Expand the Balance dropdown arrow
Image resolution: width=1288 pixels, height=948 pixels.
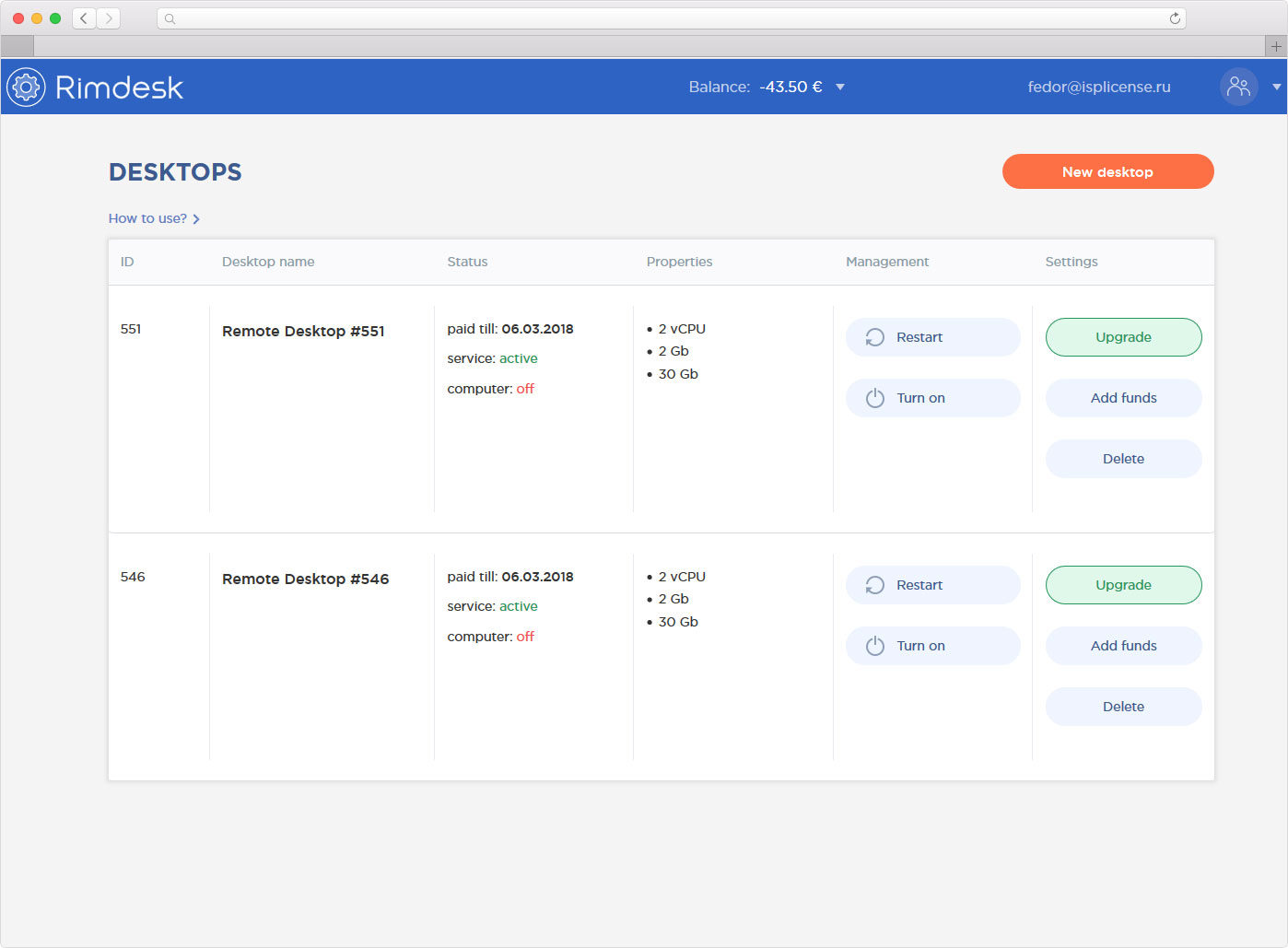coord(840,88)
